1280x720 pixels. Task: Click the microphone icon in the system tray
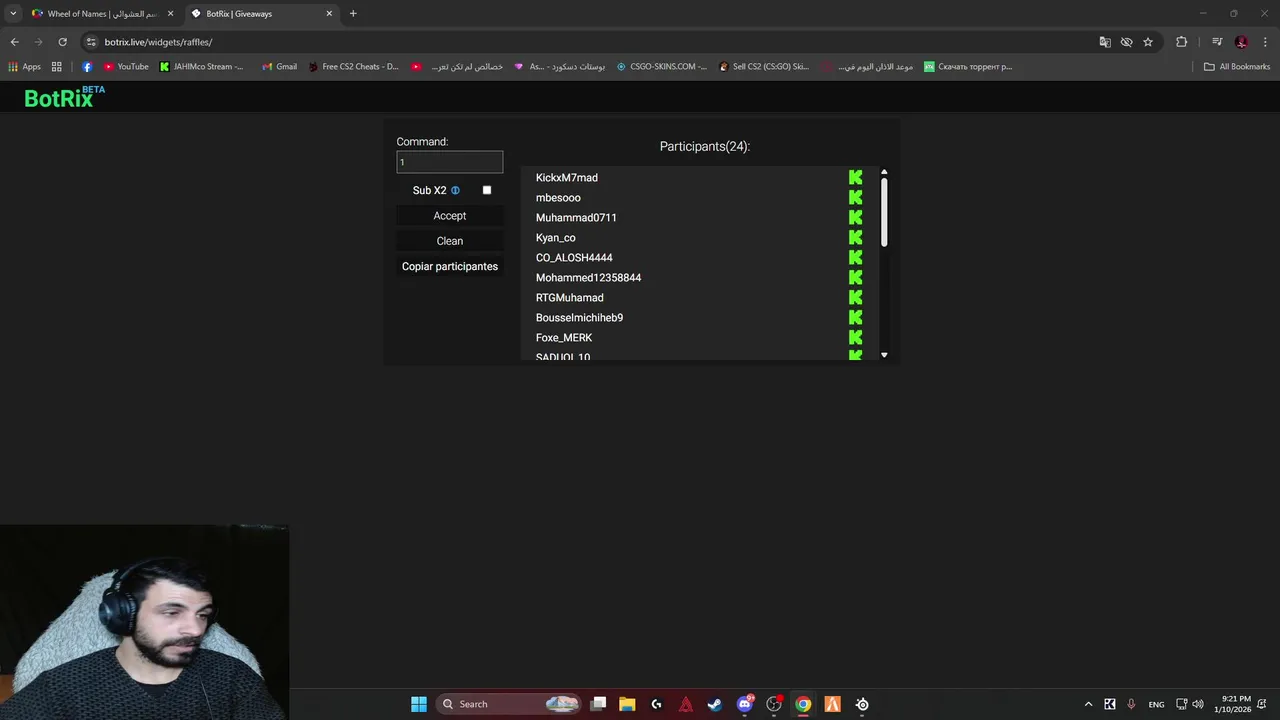tap(1131, 704)
